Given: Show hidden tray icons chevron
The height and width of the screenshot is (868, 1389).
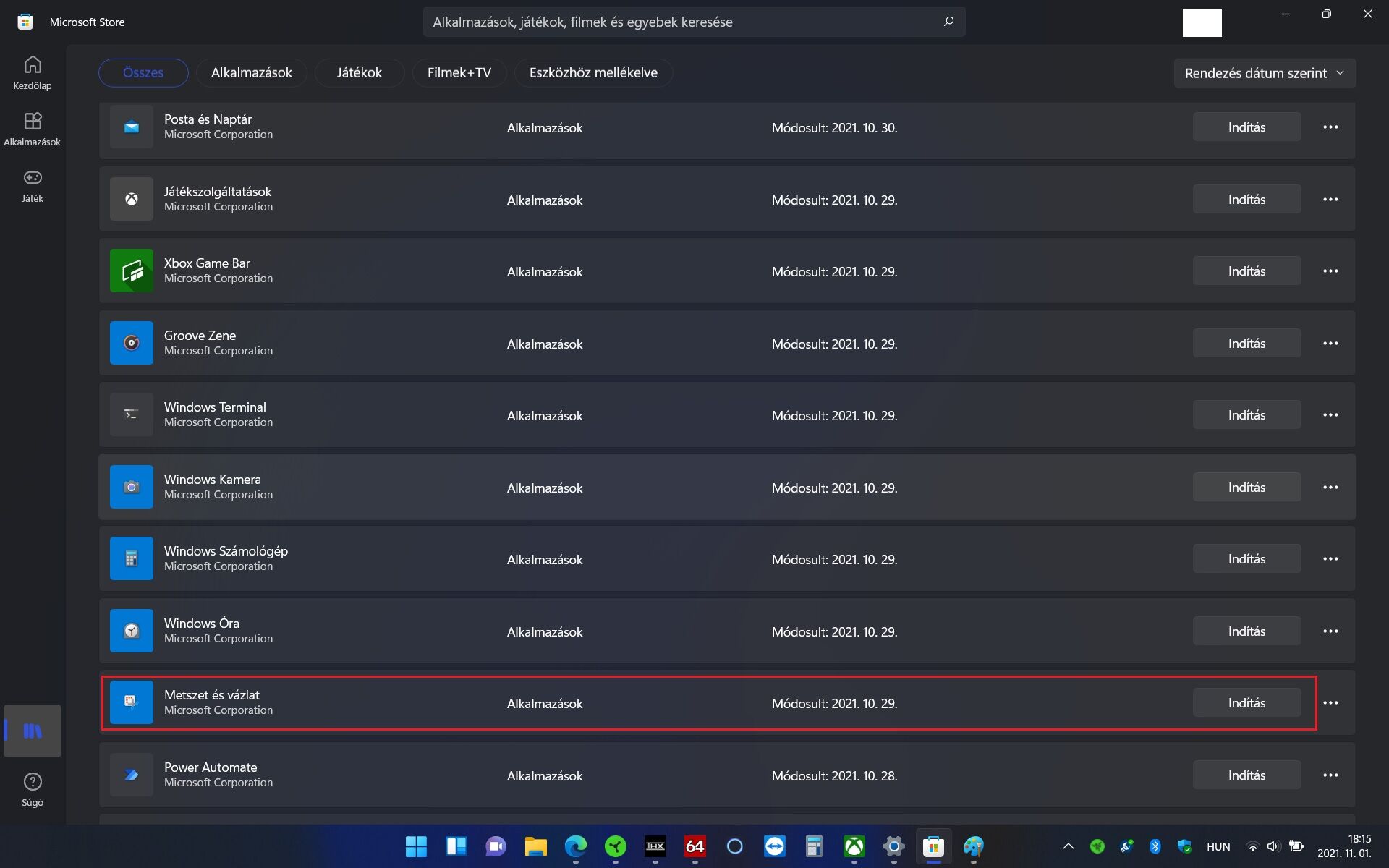Looking at the screenshot, I should click(x=1068, y=846).
